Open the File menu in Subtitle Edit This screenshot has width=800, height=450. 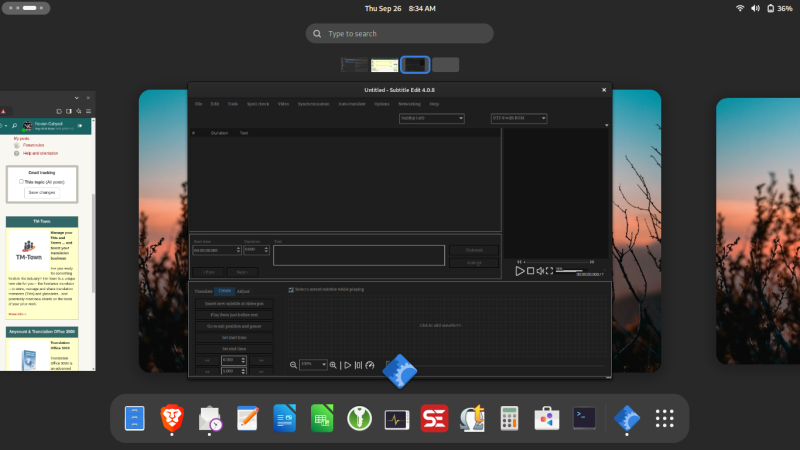click(x=198, y=104)
